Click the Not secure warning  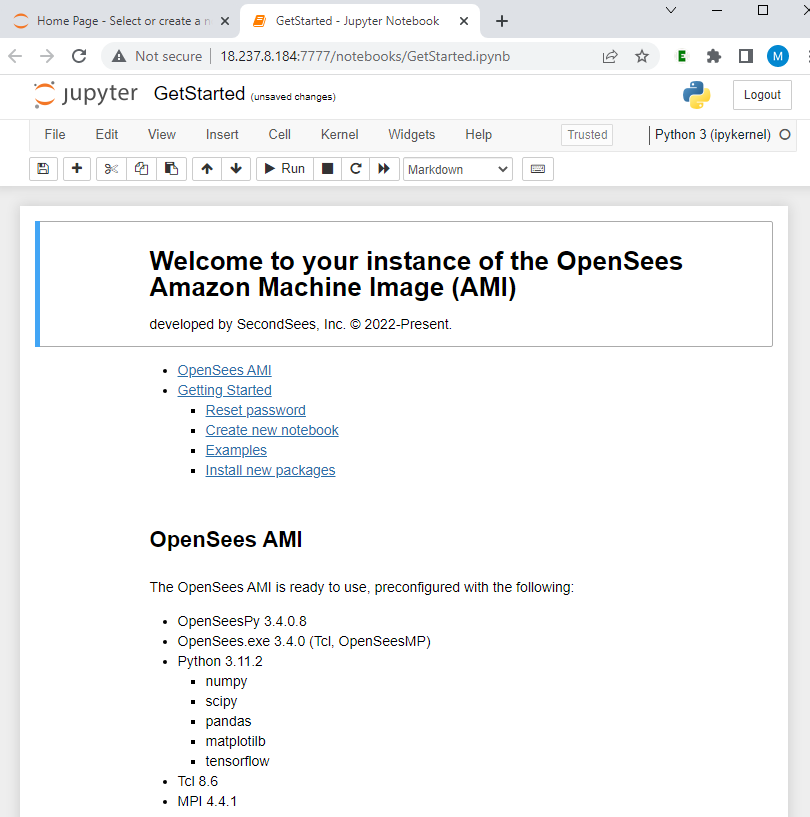pyautogui.click(x=157, y=56)
